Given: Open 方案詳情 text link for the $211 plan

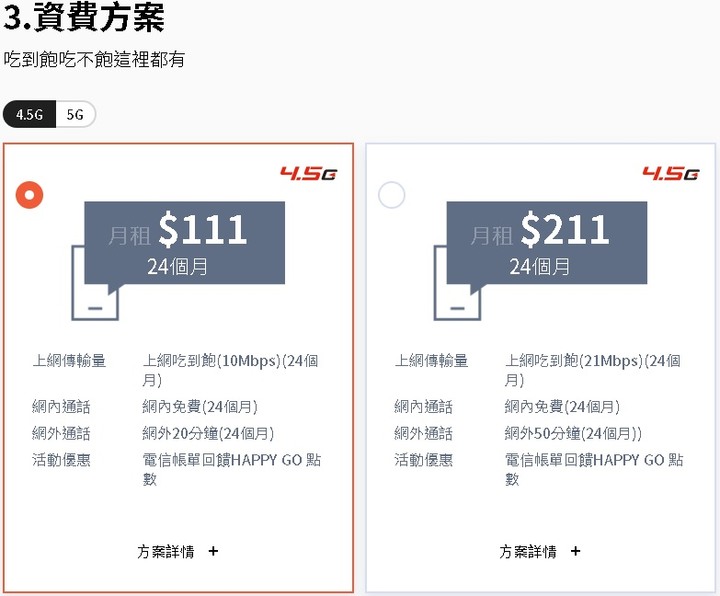Looking at the screenshot, I should tap(528, 551).
